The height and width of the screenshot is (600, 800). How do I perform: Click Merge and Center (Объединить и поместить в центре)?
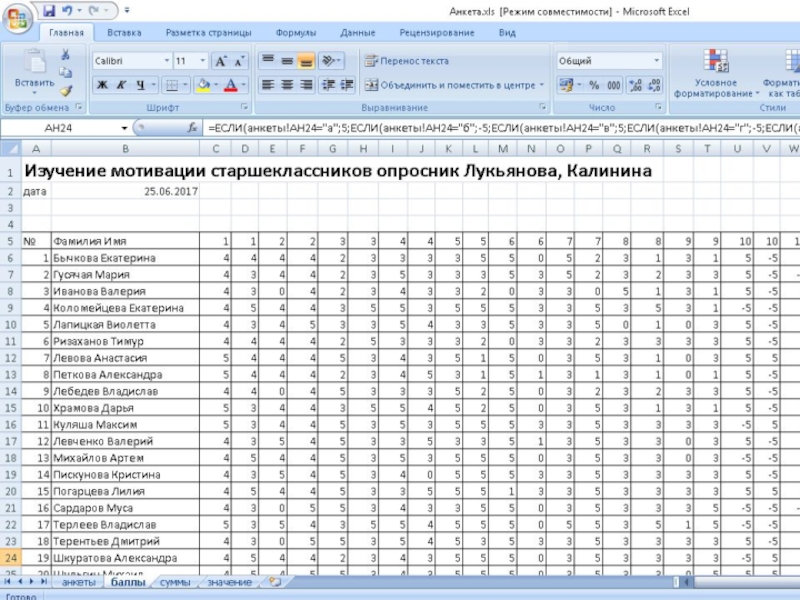point(455,86)
